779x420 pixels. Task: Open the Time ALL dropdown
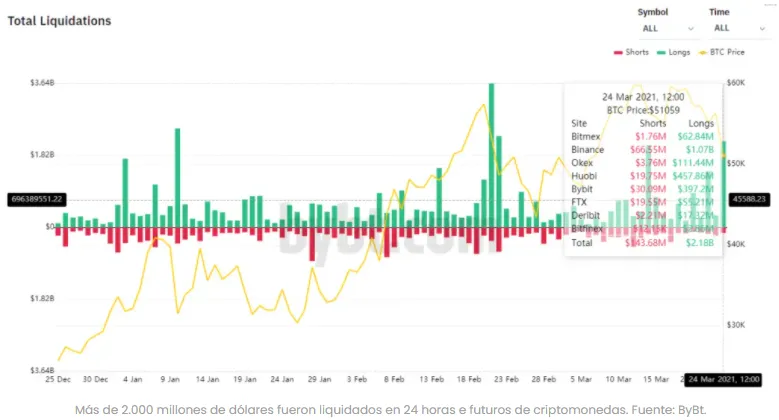point(739,28)
